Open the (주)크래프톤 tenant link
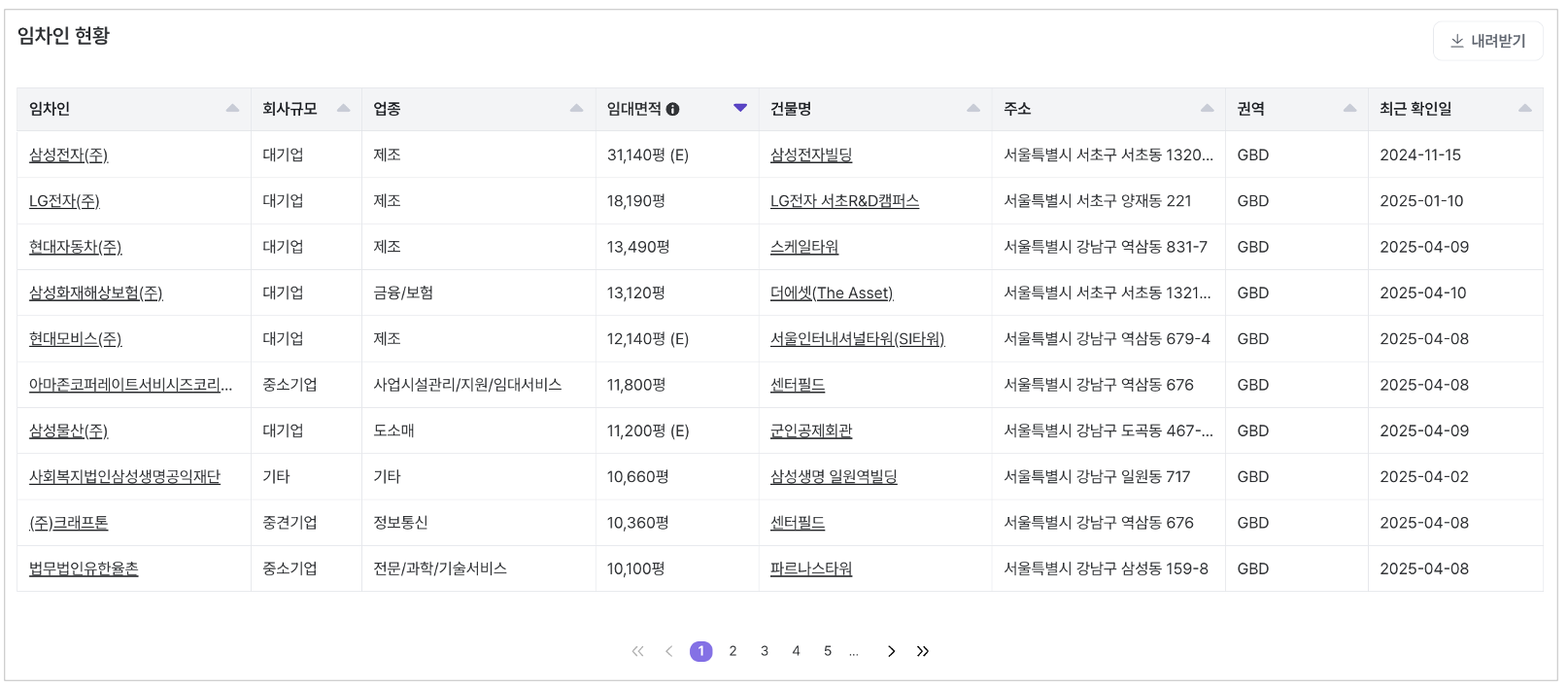1568x688 pixels. point(68,523)
